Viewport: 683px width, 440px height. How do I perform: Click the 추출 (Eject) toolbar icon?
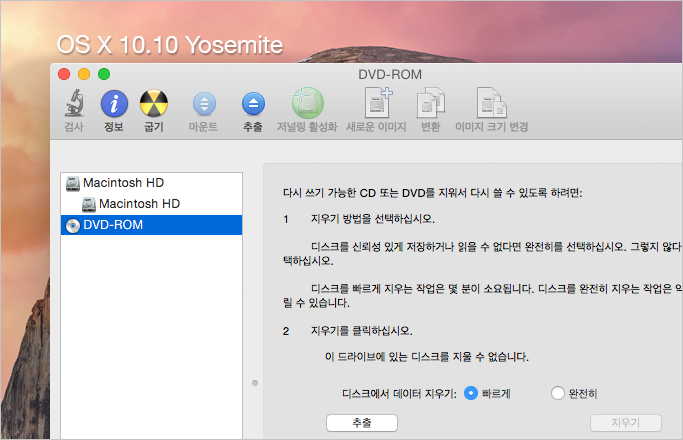(x=253, y=104)
